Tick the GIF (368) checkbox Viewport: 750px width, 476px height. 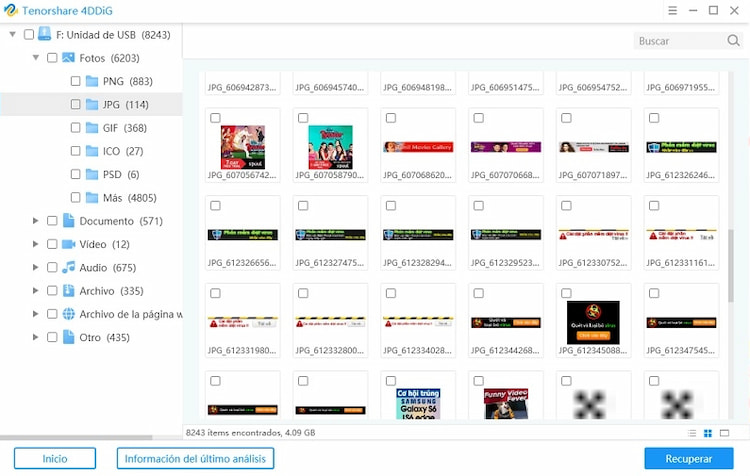pyautogui.click(x=76, y=128)
